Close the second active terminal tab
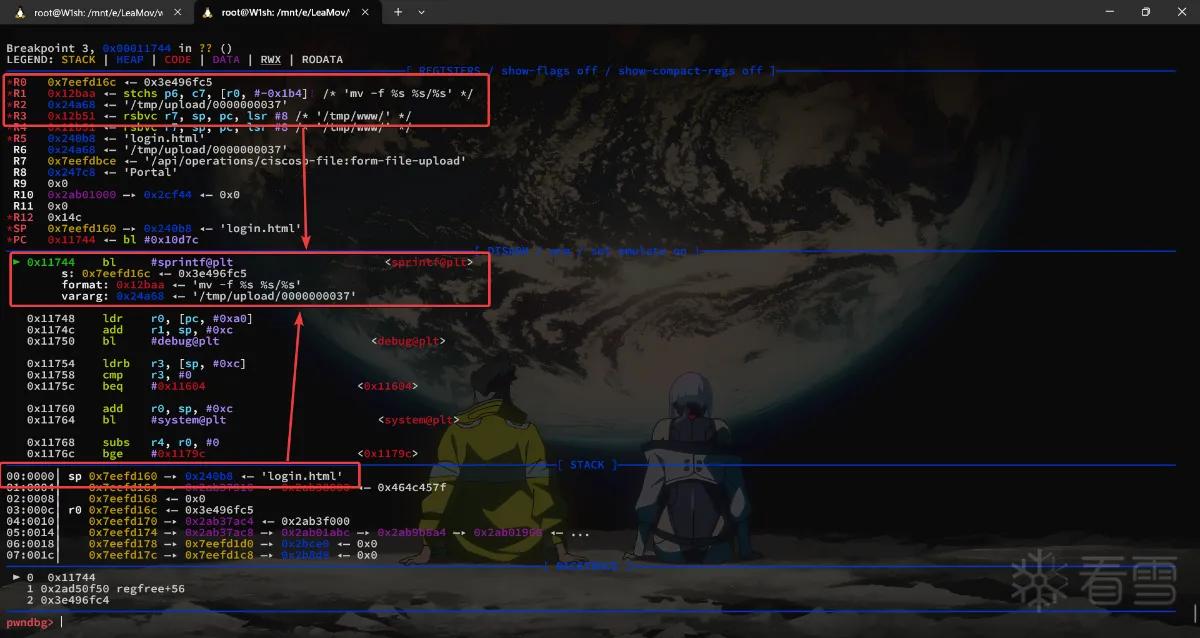Screen dimensions: 1200x638 point(363,12)
